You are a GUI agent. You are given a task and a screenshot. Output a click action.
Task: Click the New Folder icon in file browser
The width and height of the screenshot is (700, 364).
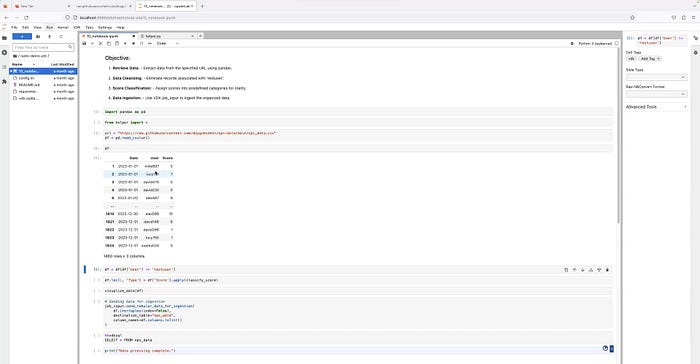point(38,37)
